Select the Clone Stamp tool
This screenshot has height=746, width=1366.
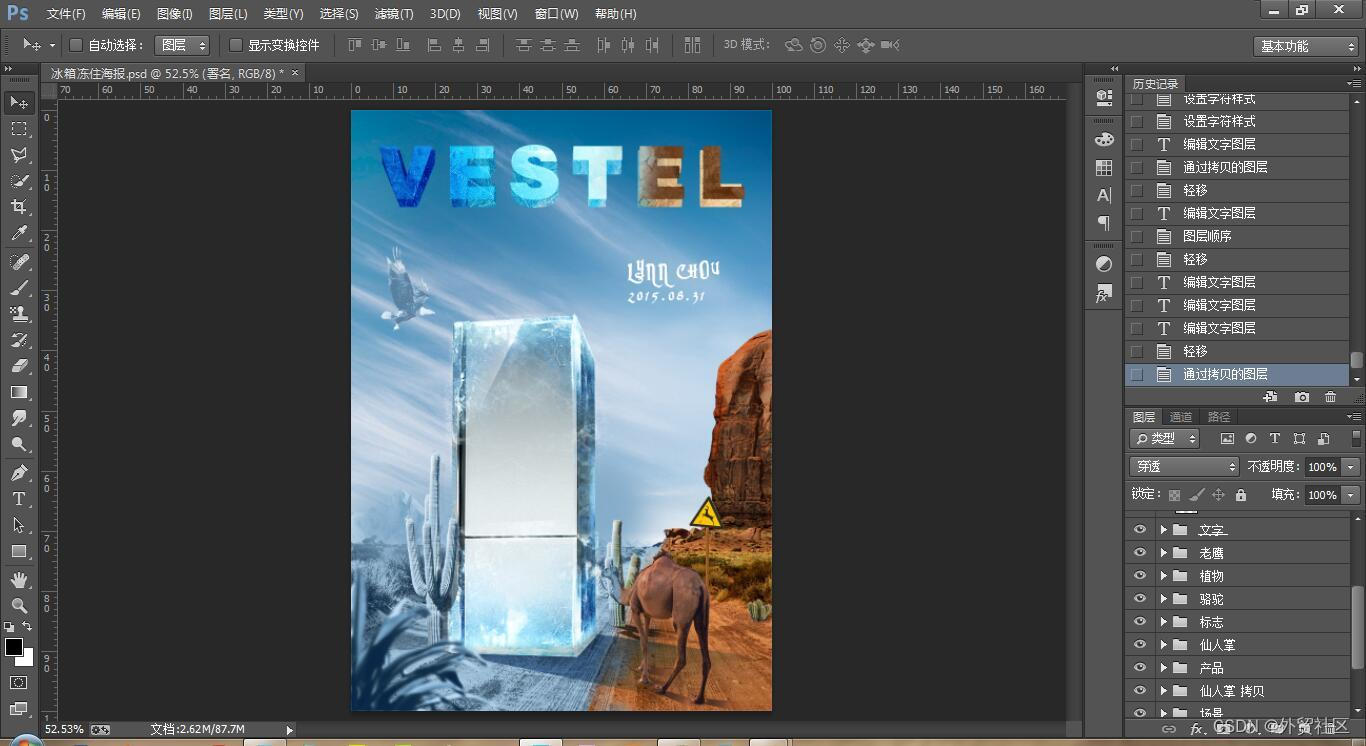pyautogui.click(x=19, y=314)
